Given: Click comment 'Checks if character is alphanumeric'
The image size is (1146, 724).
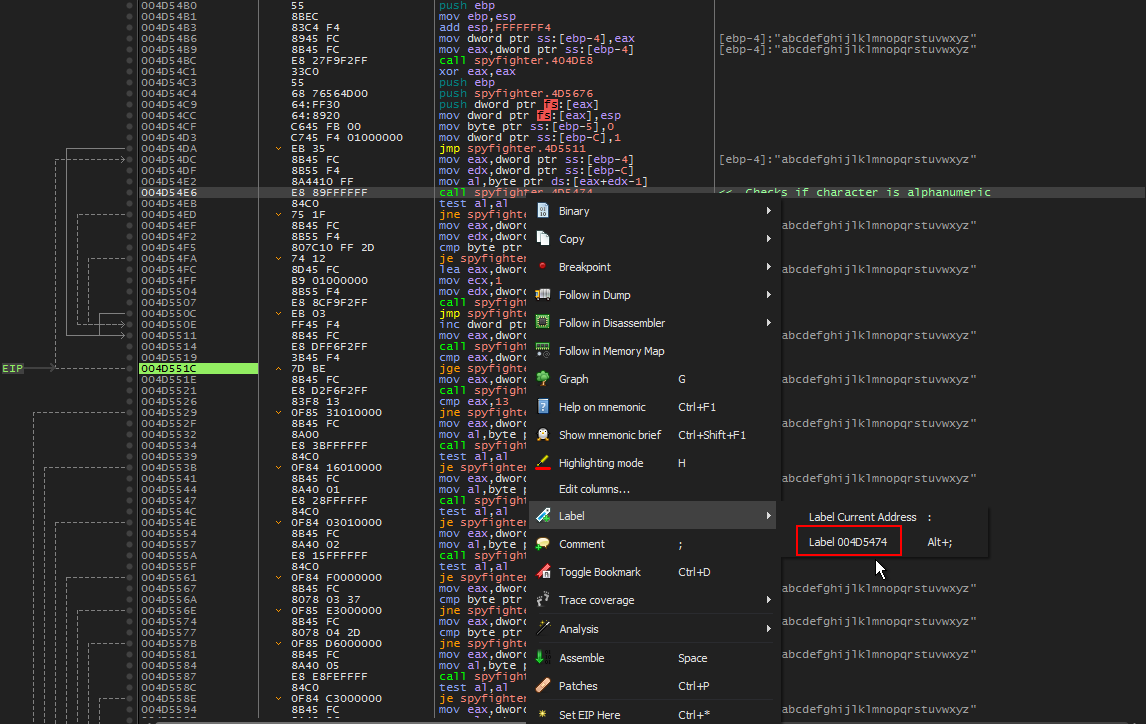Looking at the screenshot, I should (x=868, y=192).
